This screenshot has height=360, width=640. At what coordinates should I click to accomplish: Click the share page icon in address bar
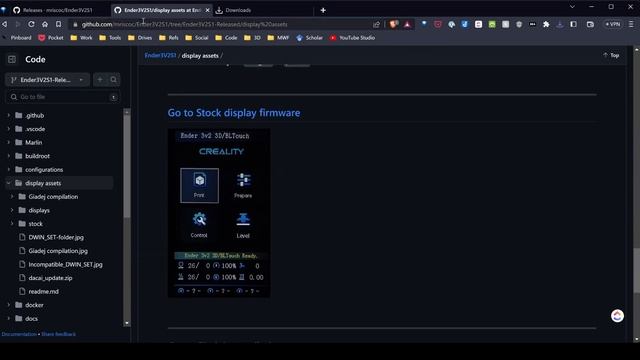click(376, 24)
